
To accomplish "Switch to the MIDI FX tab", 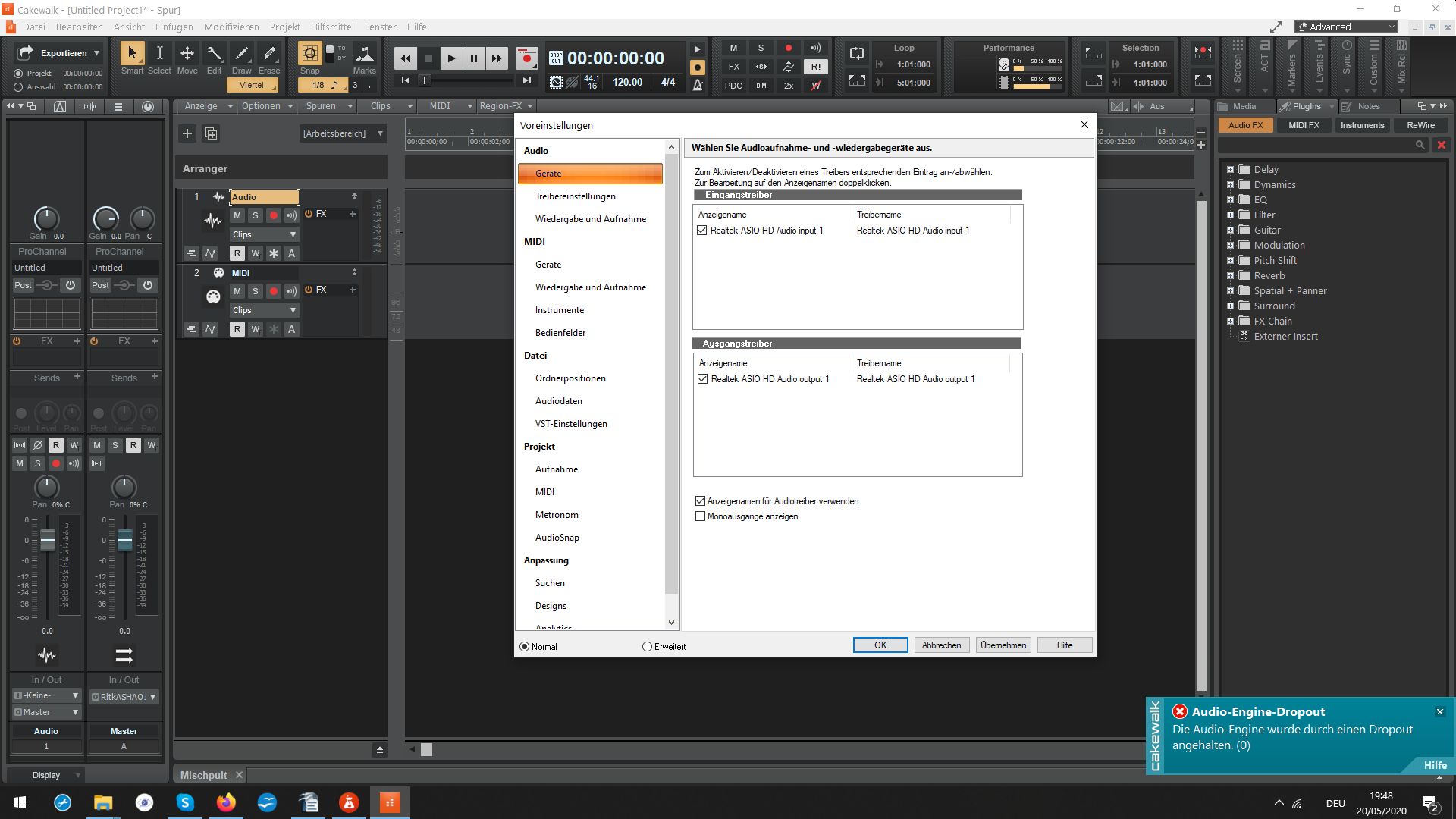I will coord(1304,125).
